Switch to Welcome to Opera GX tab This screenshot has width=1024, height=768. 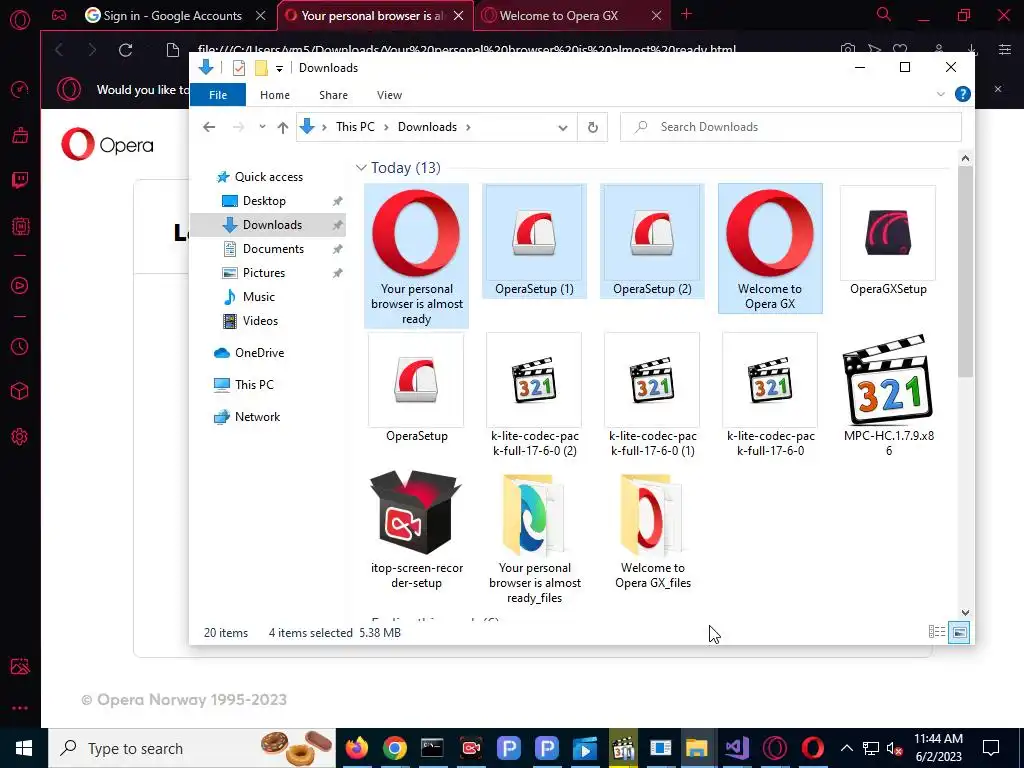pos(558,16)
